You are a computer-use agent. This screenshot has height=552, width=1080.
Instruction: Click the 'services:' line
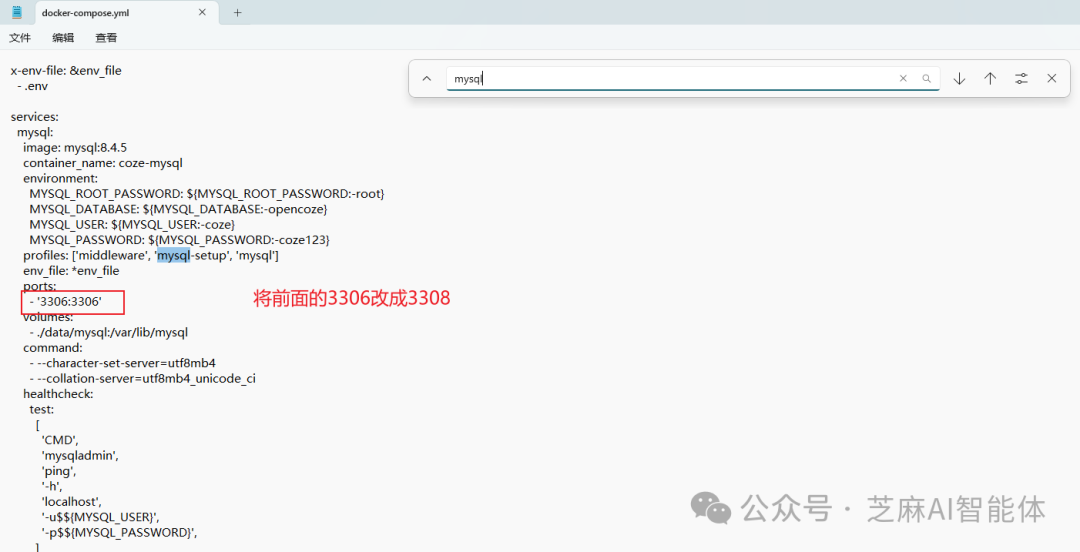click(x=34, y=117)
